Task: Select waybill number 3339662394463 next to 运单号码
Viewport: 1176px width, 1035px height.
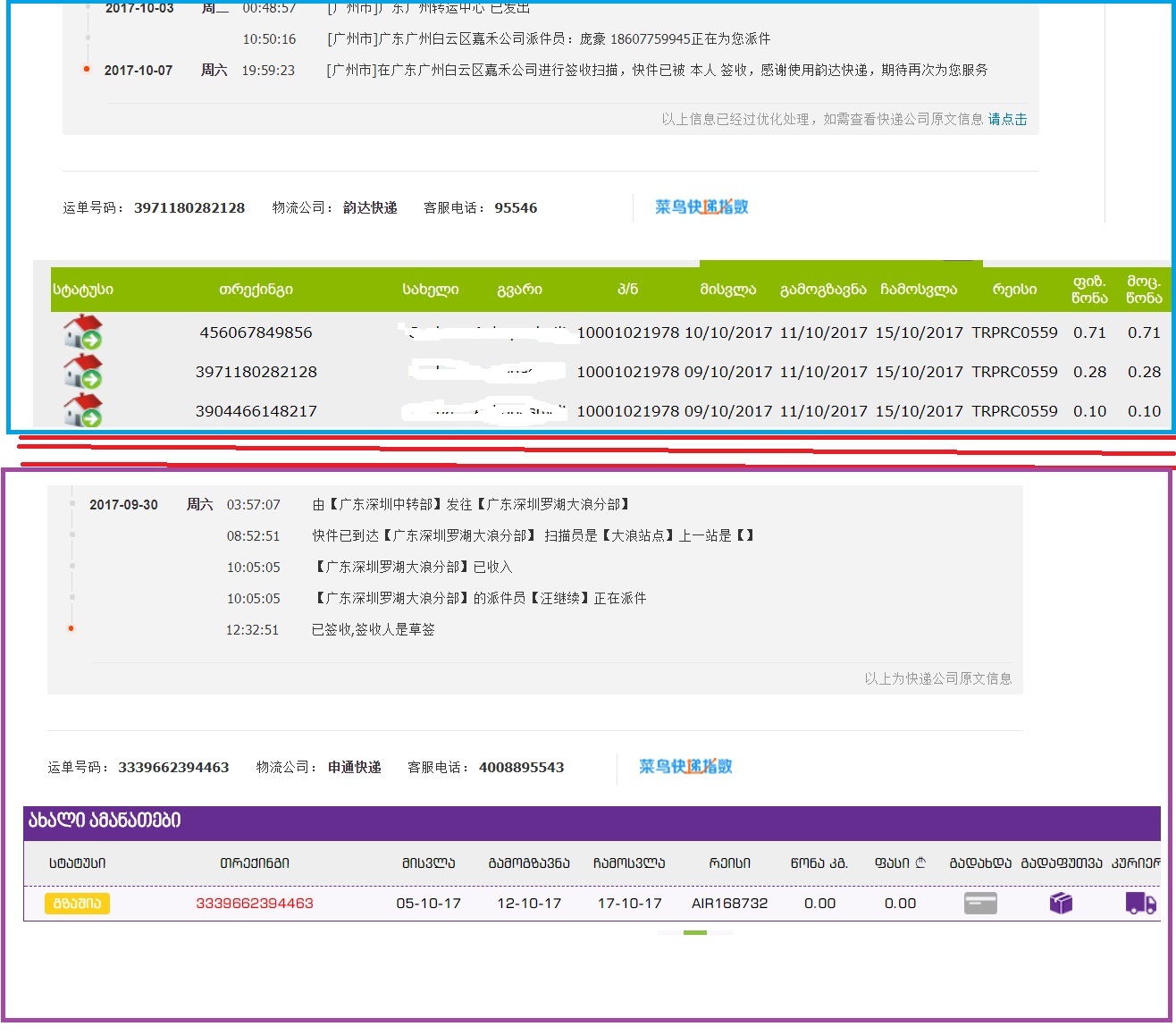Action: 173,768
